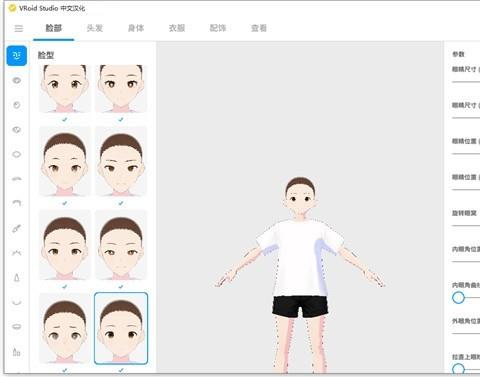Choose the face preset with worried slanted eyebrows
Viewport: 480px width, 377px height.
point(65,328)
